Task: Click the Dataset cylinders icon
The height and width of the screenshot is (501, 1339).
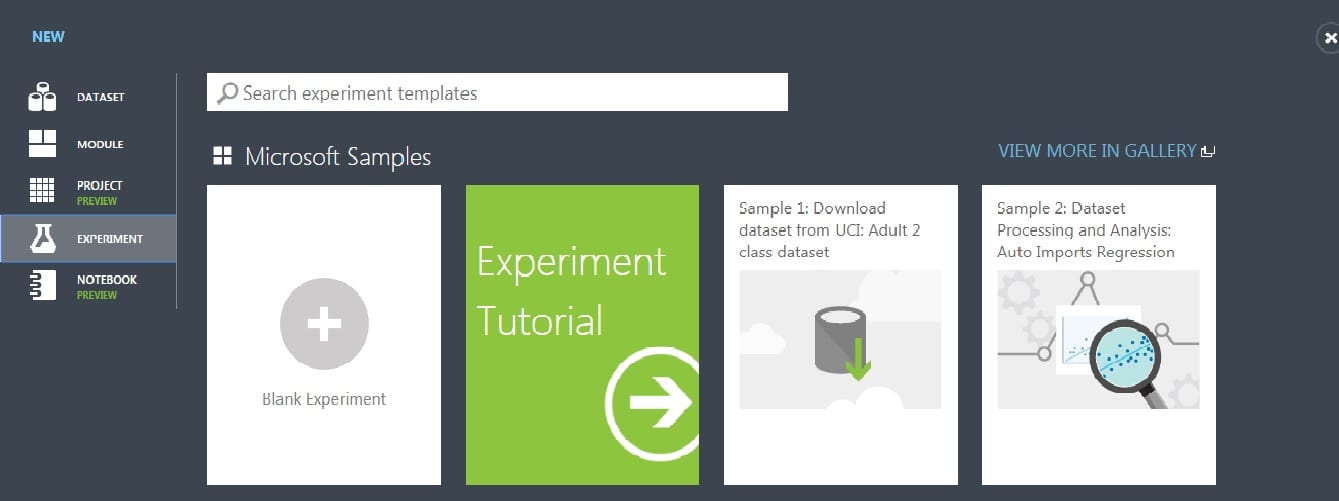Action: 42,97
